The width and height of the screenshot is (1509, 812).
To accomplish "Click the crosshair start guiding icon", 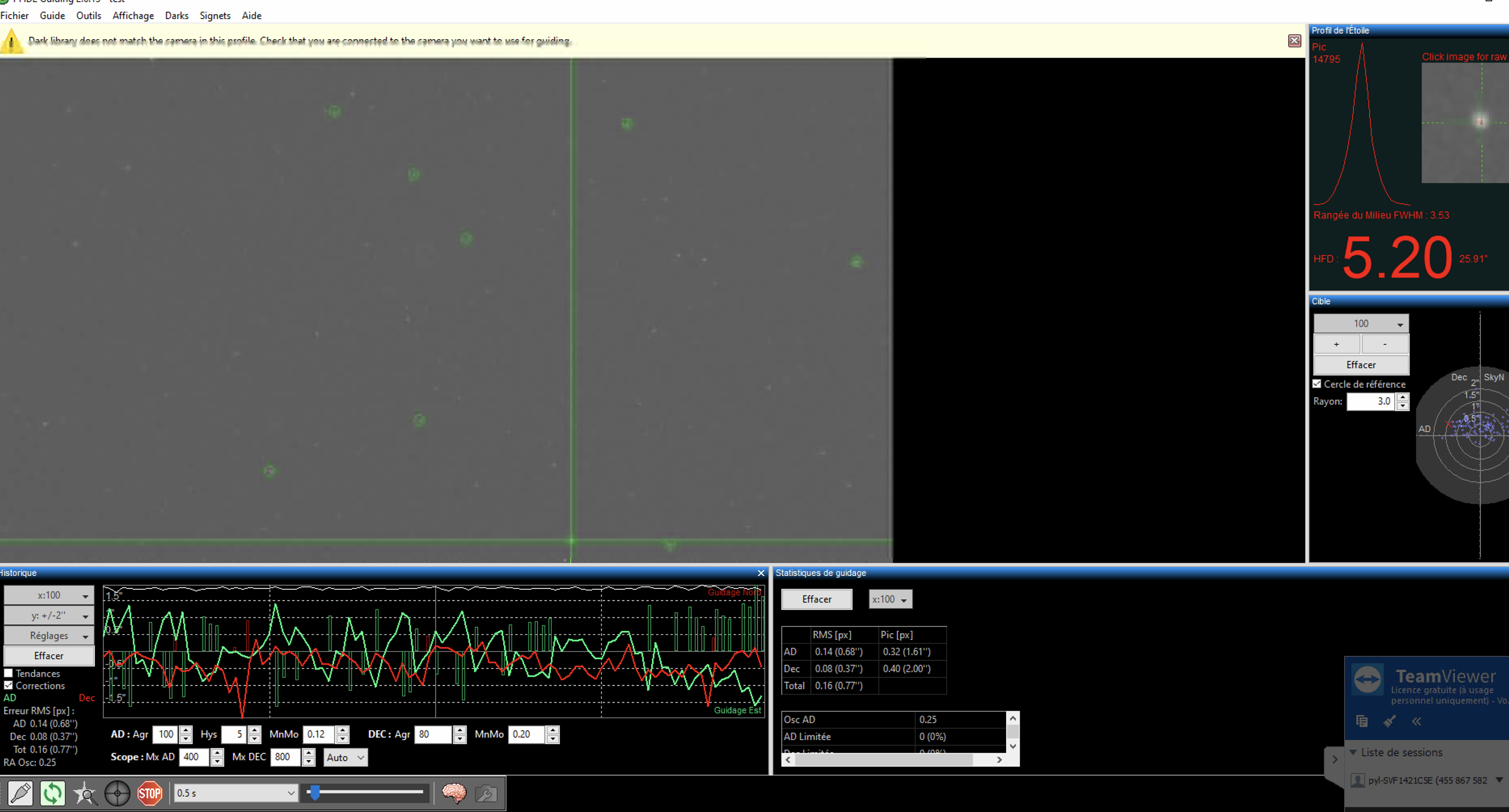I will (117, 793).
